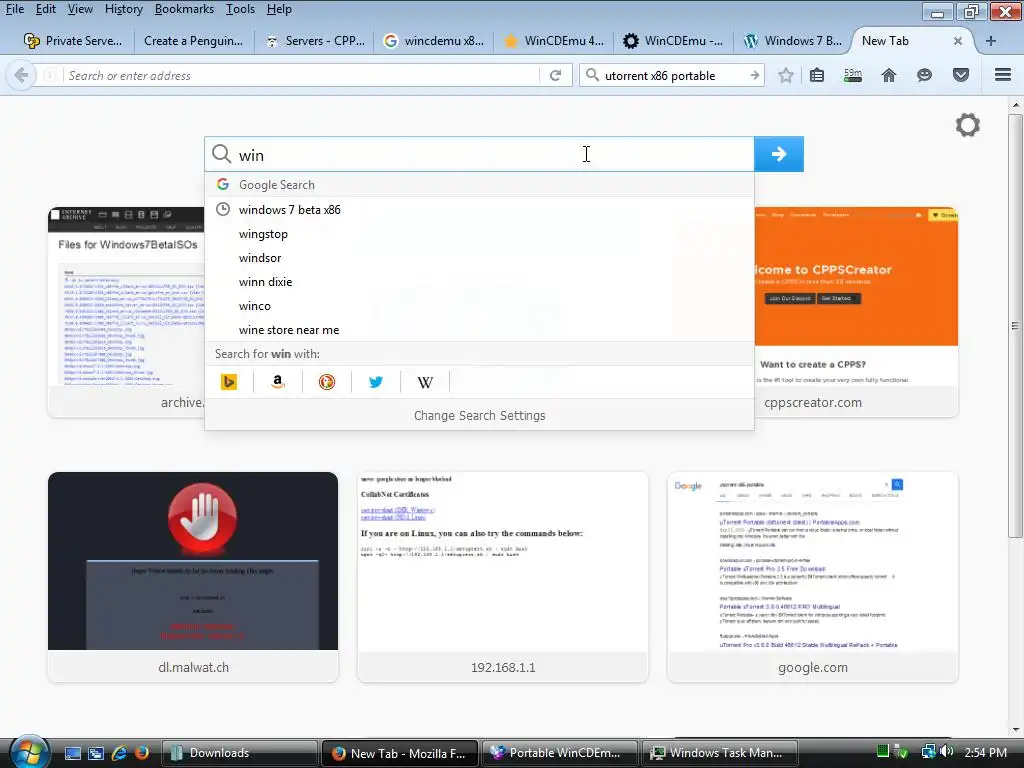This screenshot has height=768, width=1024.
Task: Launch Internet Explorer from quick launch
Action: pyautogui.click(x=119, y=753)
